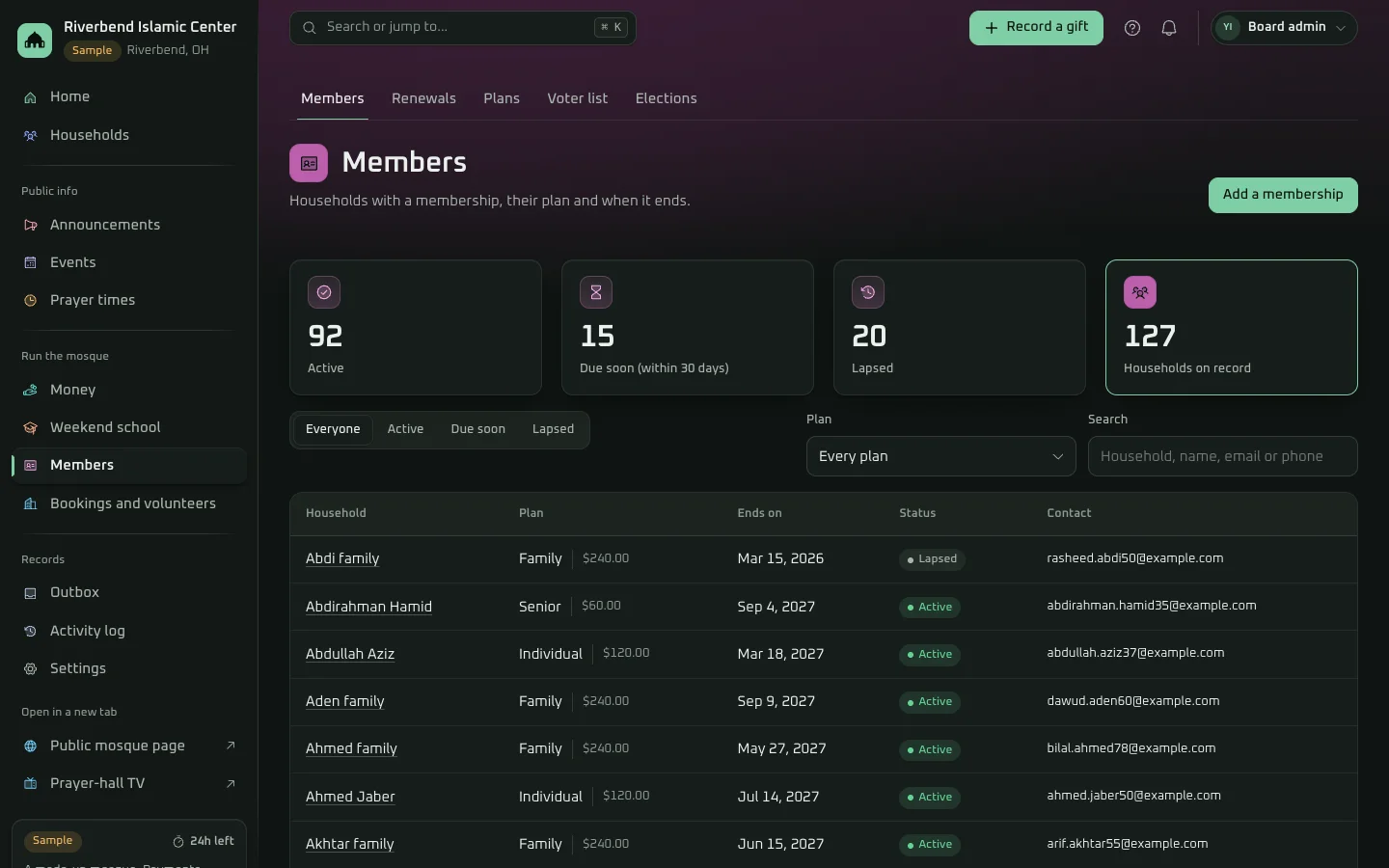Filter list to Active members
The image size is (1389, 868).
coord(405,429)
